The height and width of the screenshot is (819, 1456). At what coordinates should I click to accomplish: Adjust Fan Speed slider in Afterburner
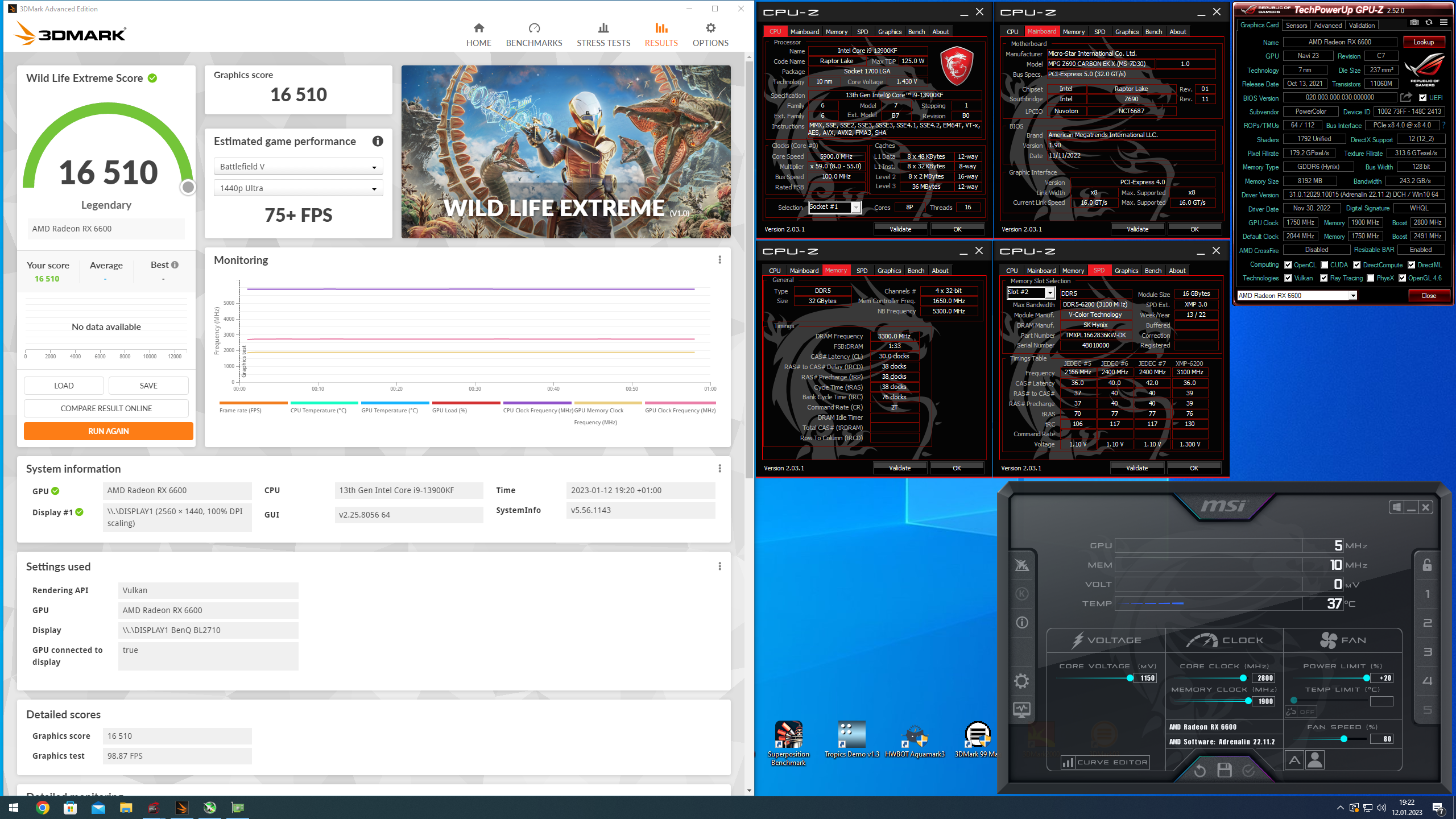point(1344,739)
